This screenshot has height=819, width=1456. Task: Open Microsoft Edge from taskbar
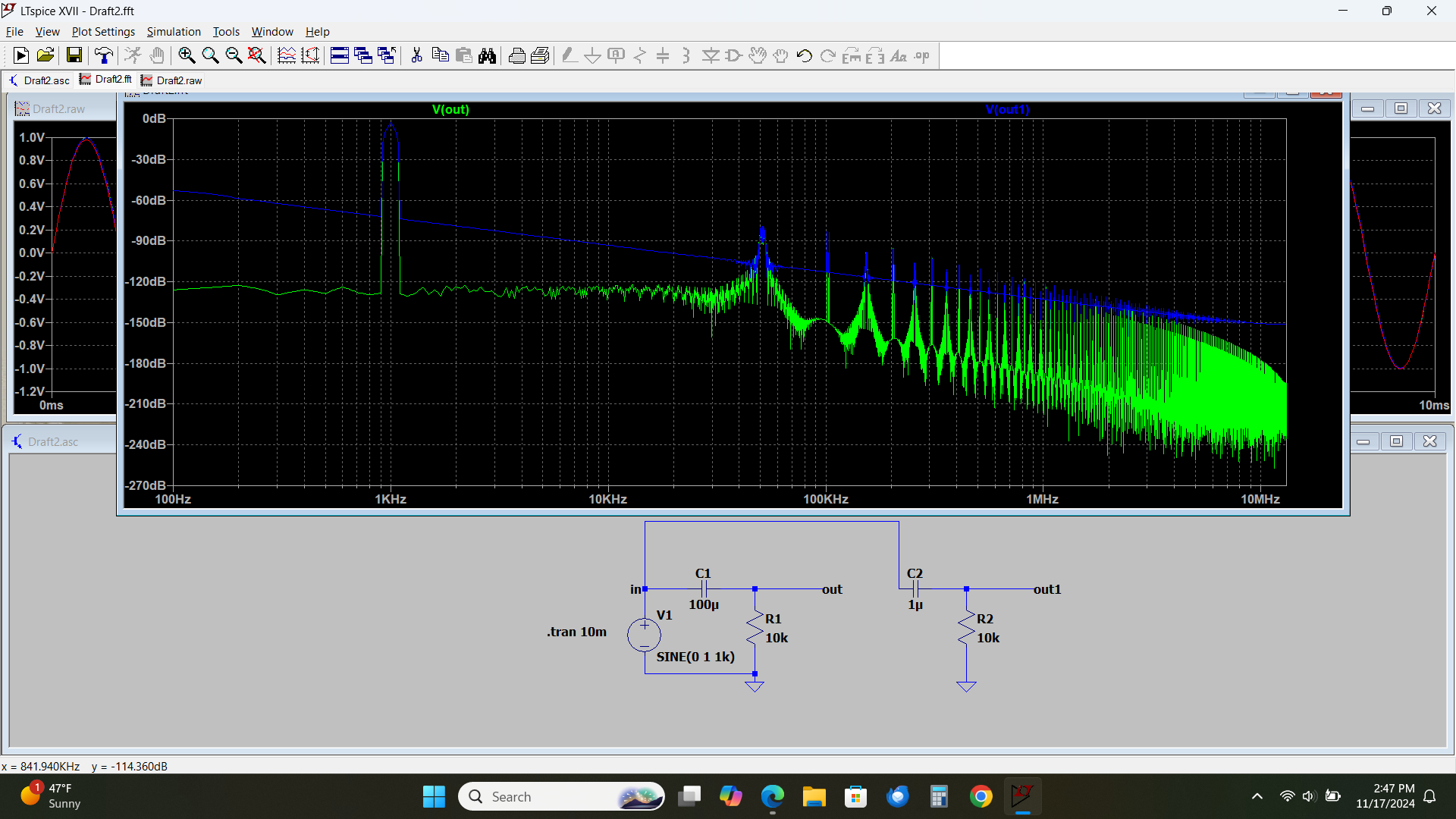772,796
